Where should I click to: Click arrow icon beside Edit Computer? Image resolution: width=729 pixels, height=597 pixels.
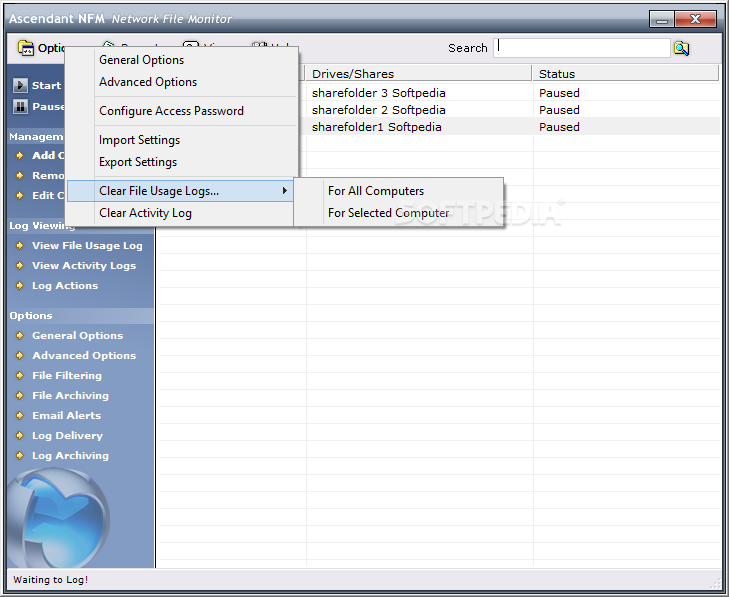click(20, 195)
